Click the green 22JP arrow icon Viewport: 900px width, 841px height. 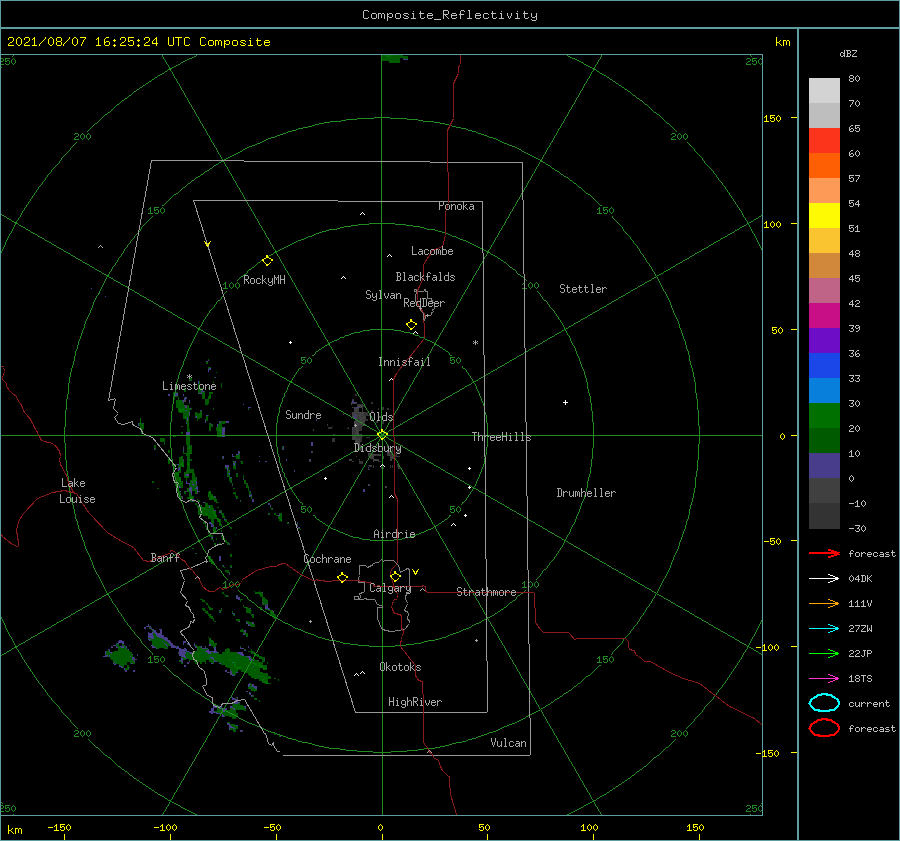pyautogui.click(x=824, y=653)
